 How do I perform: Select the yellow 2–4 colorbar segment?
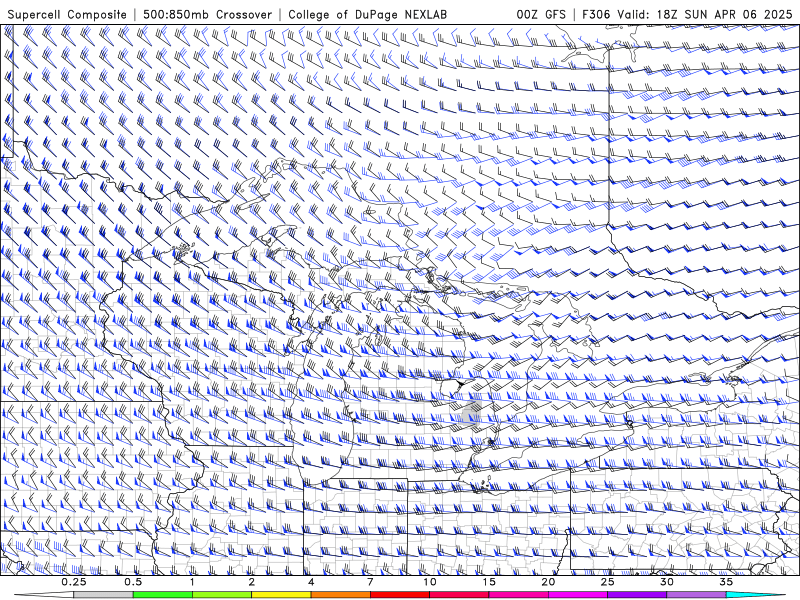pos(281,595)
